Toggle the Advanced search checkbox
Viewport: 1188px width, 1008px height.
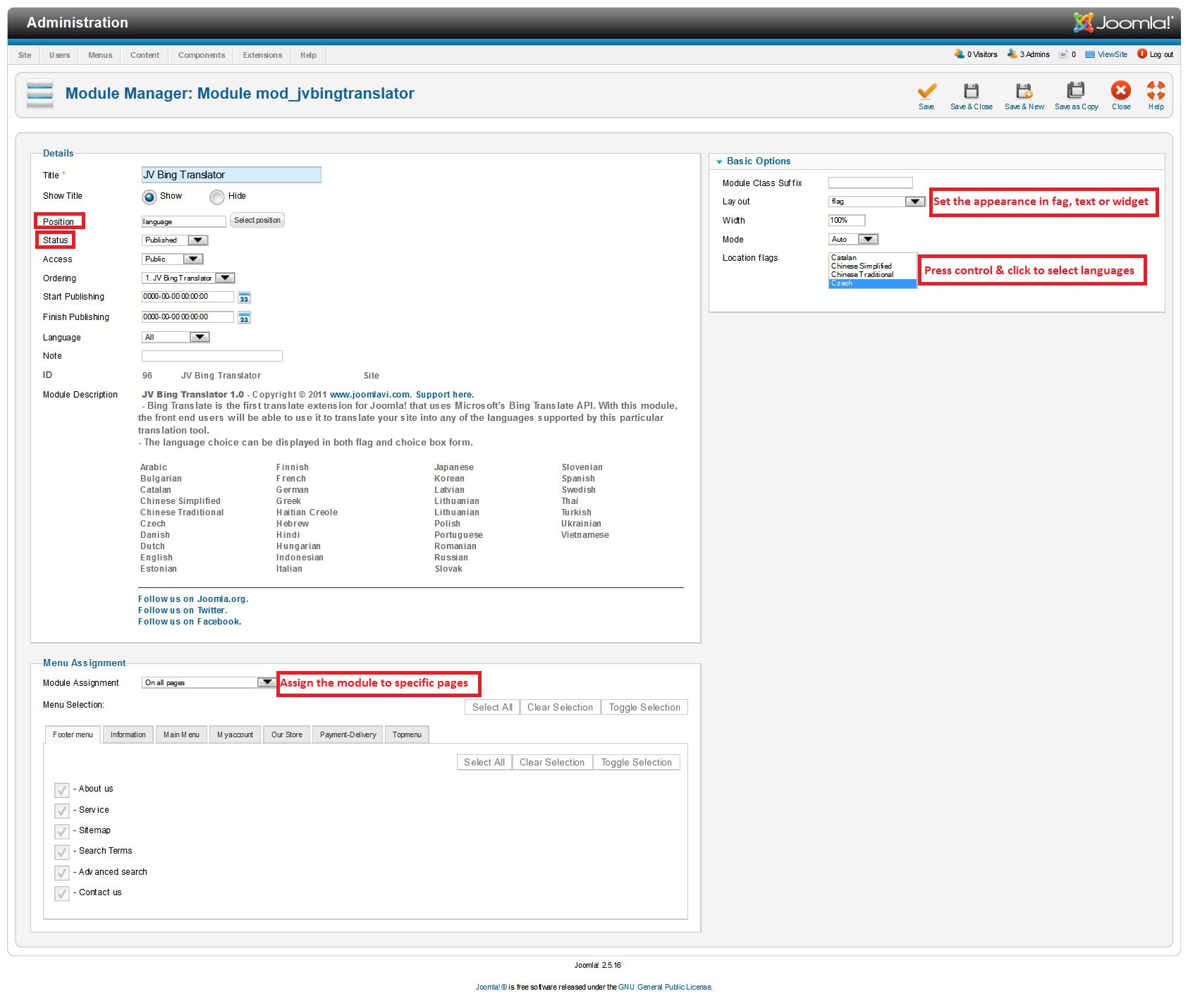(62, 873)
